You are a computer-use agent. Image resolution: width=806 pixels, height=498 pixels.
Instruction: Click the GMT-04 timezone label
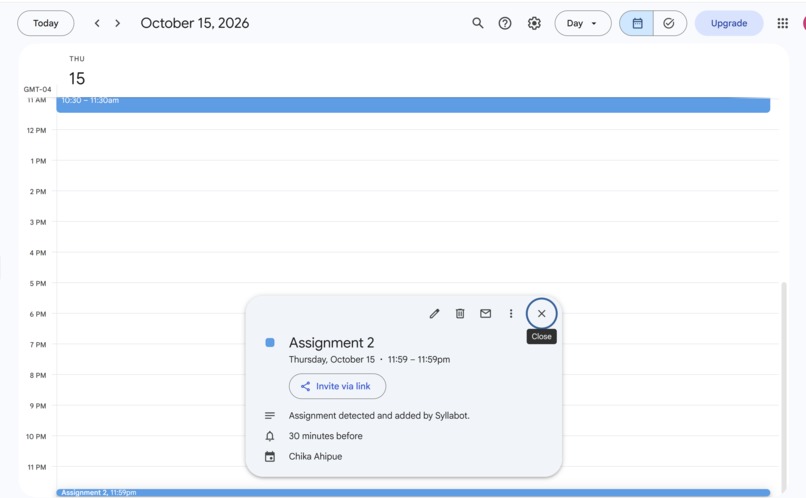(38, 89)
